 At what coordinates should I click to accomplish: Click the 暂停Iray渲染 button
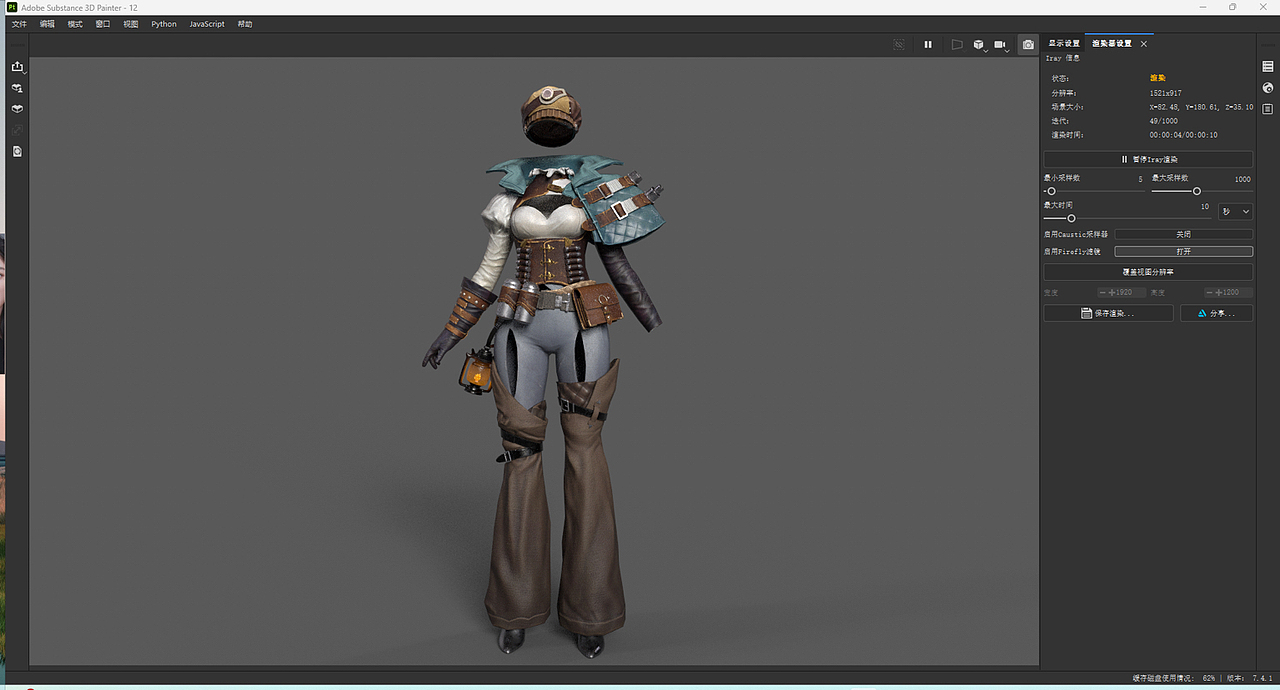[x=1148, y=159]
